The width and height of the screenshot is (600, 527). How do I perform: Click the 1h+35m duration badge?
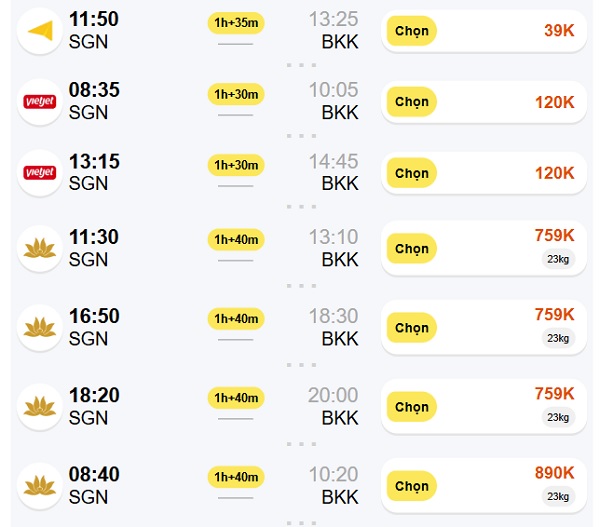coord(236,23)
